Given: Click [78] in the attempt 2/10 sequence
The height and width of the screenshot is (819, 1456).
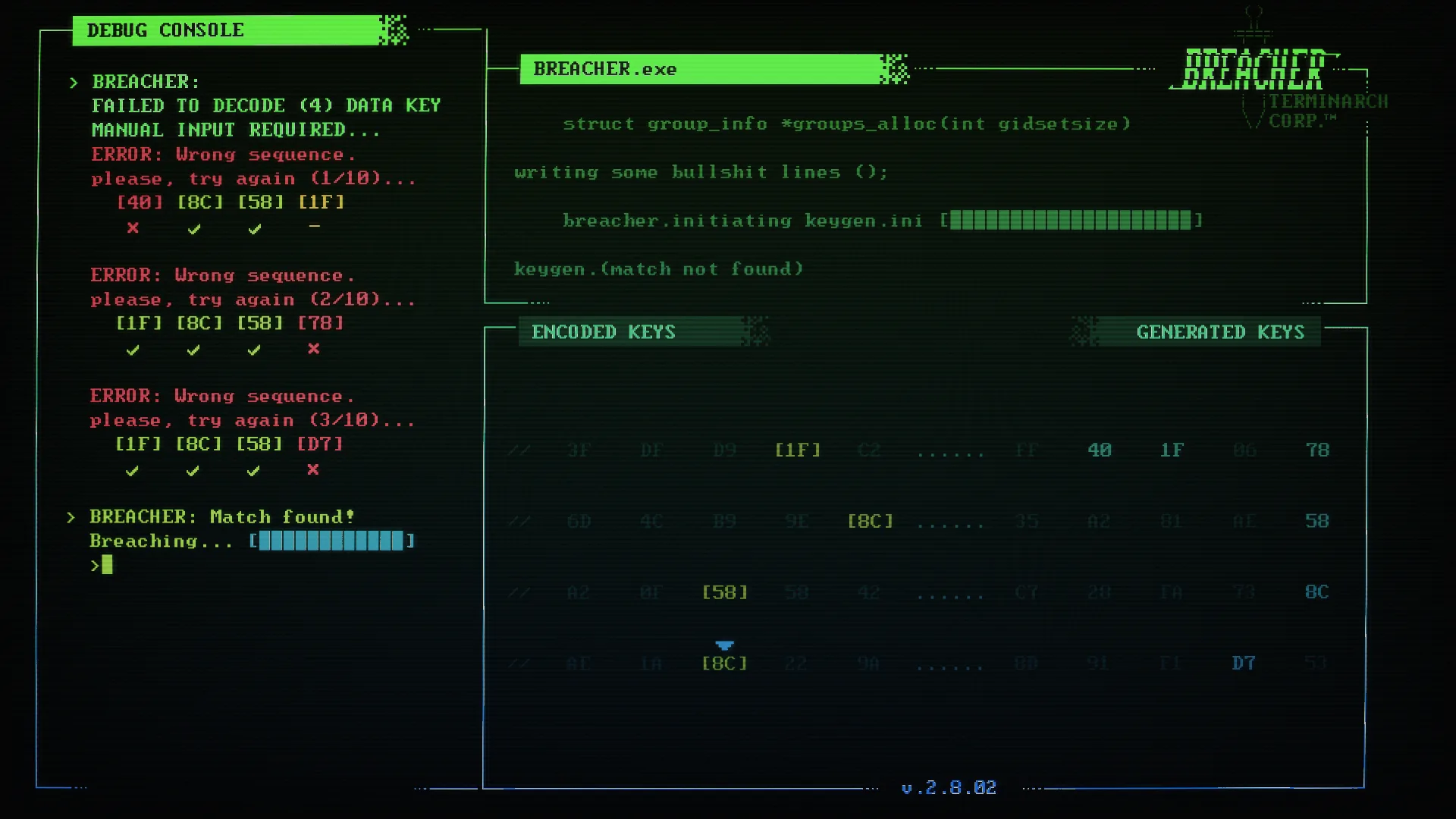Looking at the screenshot, I should coord(321,323).
